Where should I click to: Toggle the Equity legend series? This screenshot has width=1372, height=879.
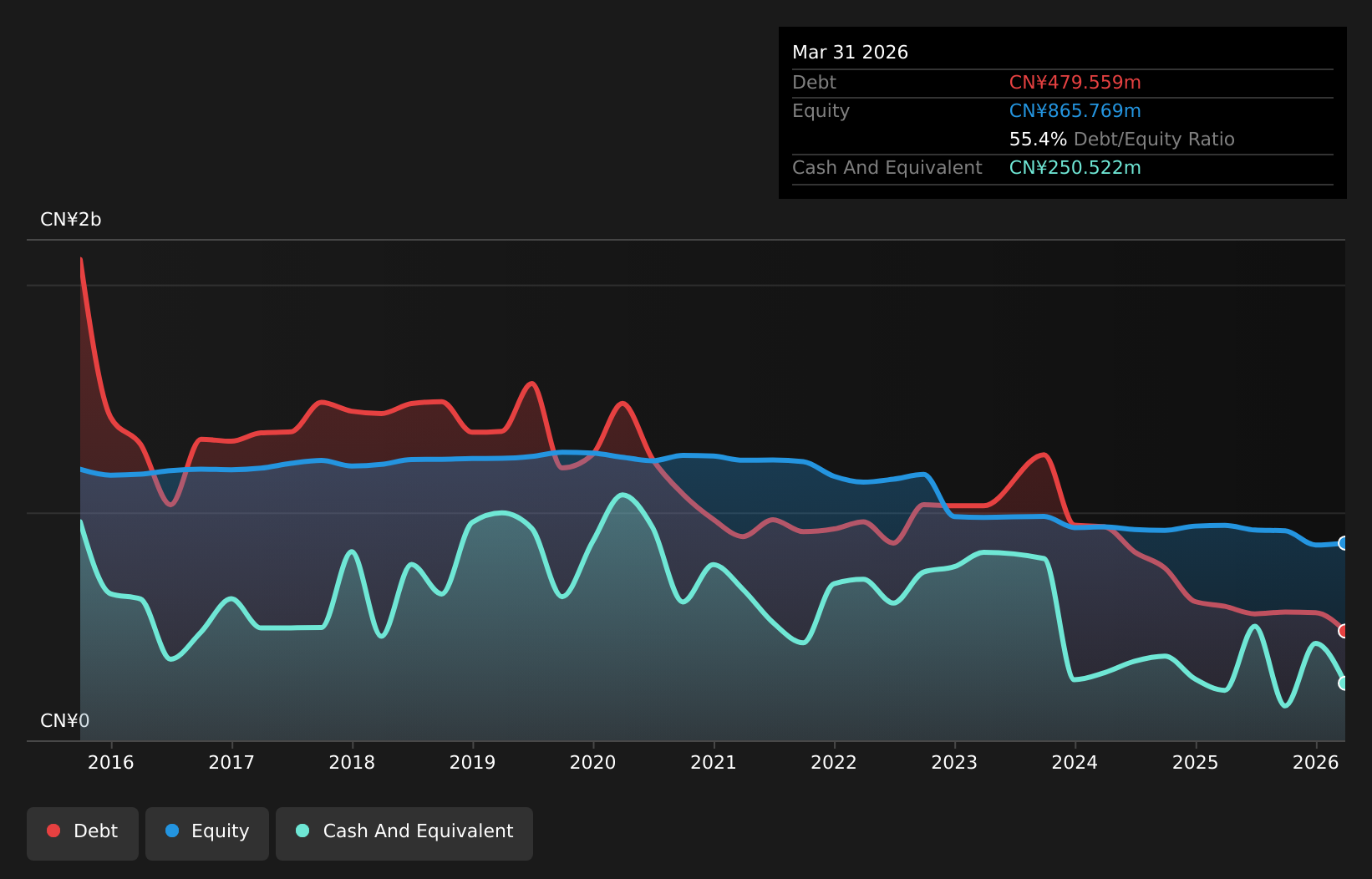(207, 833)
